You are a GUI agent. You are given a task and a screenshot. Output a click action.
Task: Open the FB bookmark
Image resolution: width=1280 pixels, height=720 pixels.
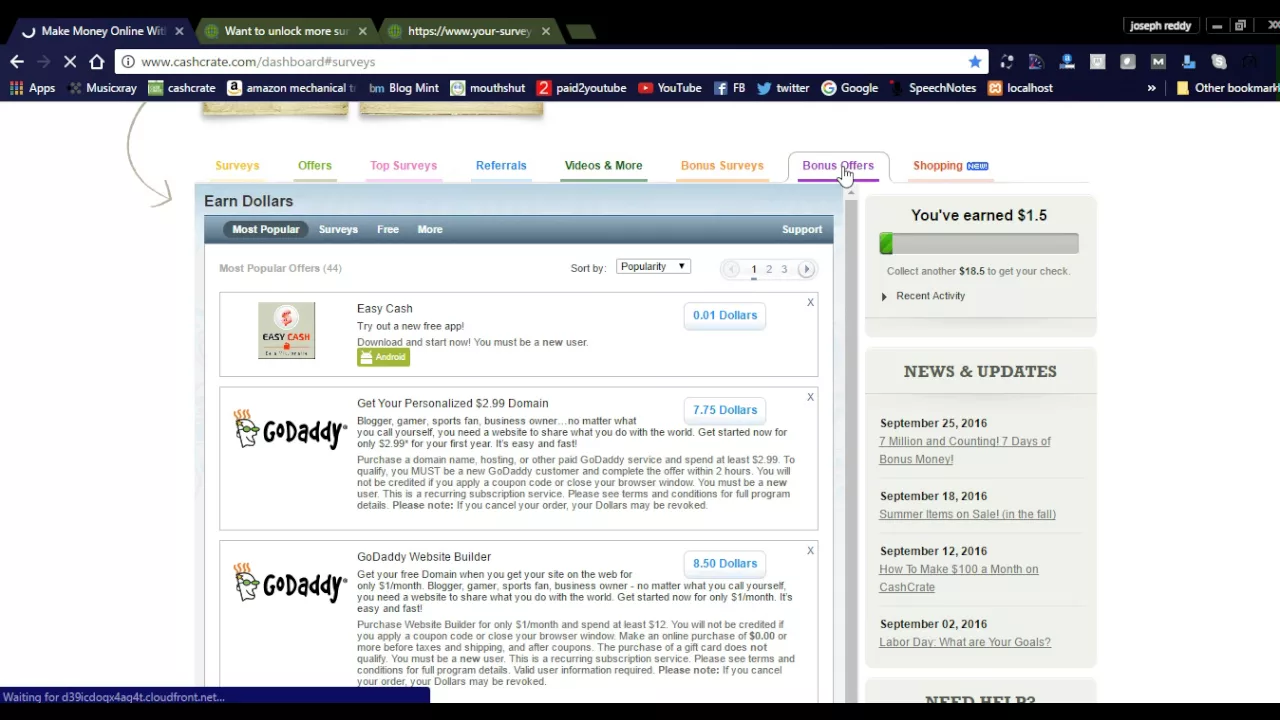[729, 88]
